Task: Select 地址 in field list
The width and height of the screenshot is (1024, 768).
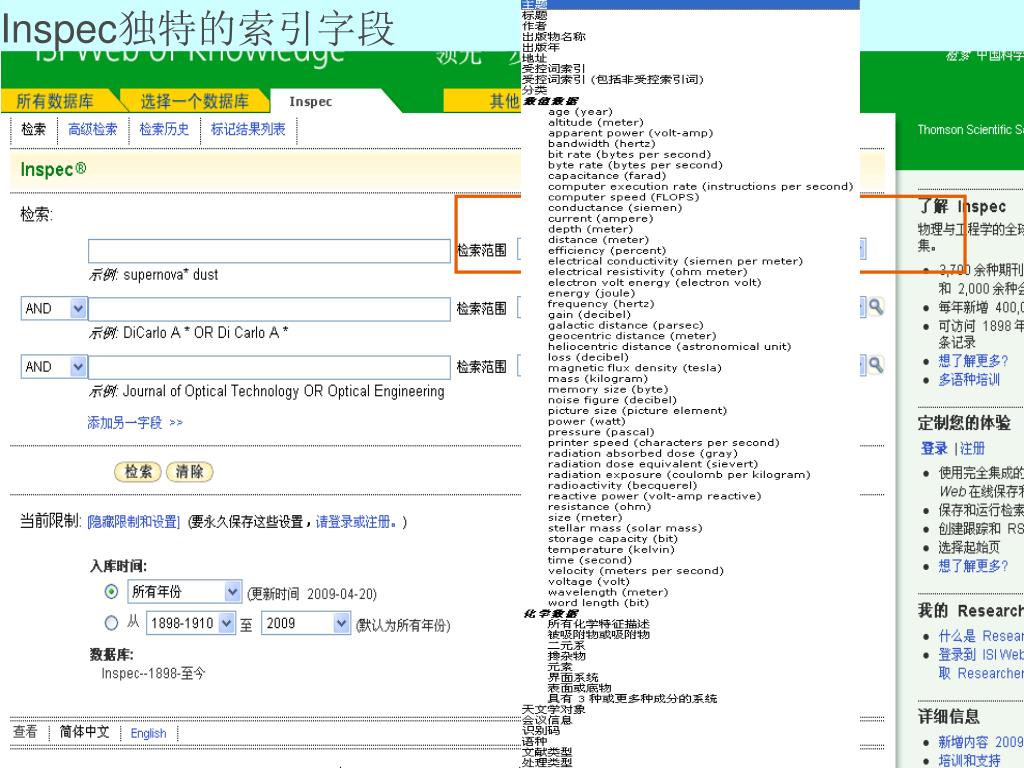Action: click(535, 57)
